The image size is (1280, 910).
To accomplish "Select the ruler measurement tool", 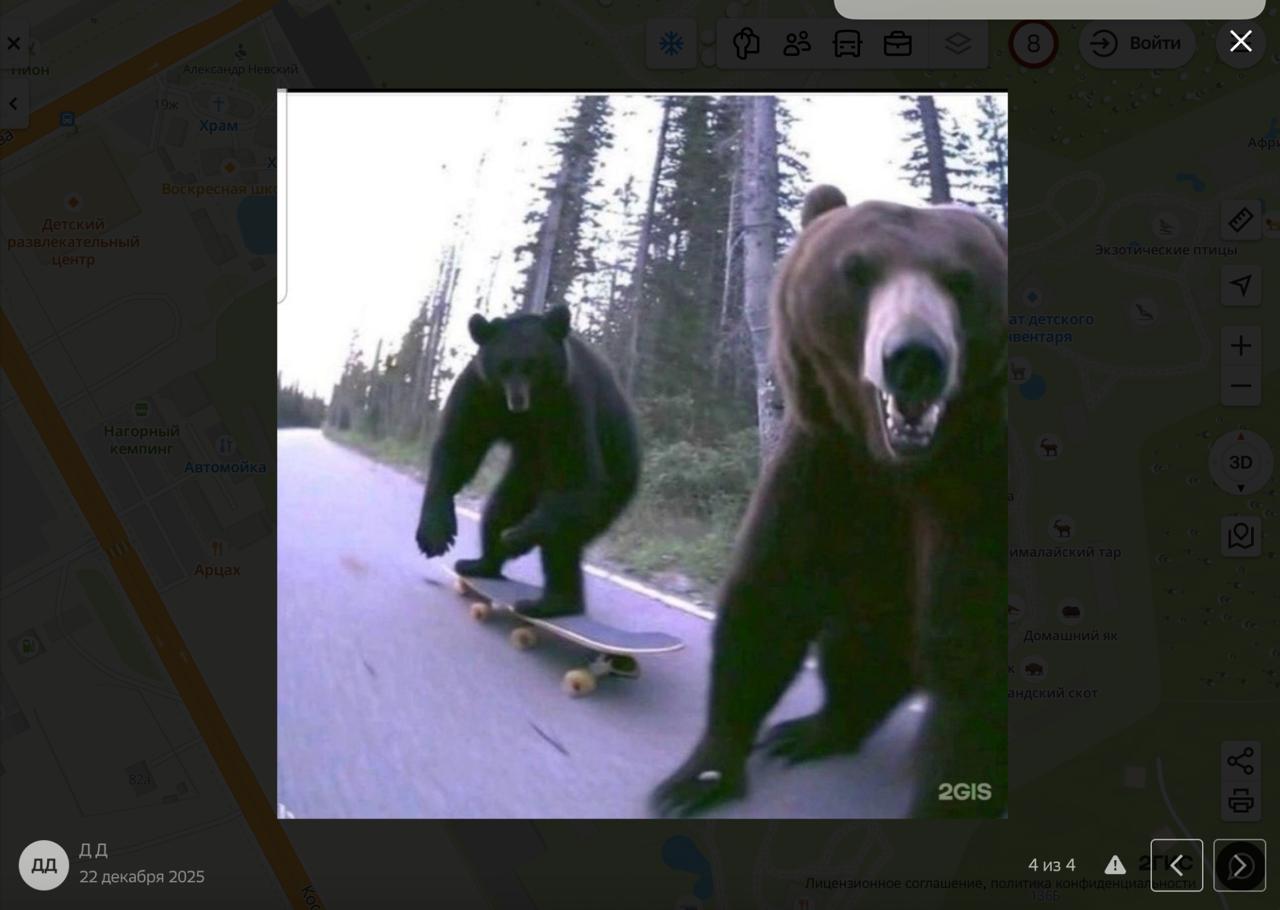I will coord(1241,220).
